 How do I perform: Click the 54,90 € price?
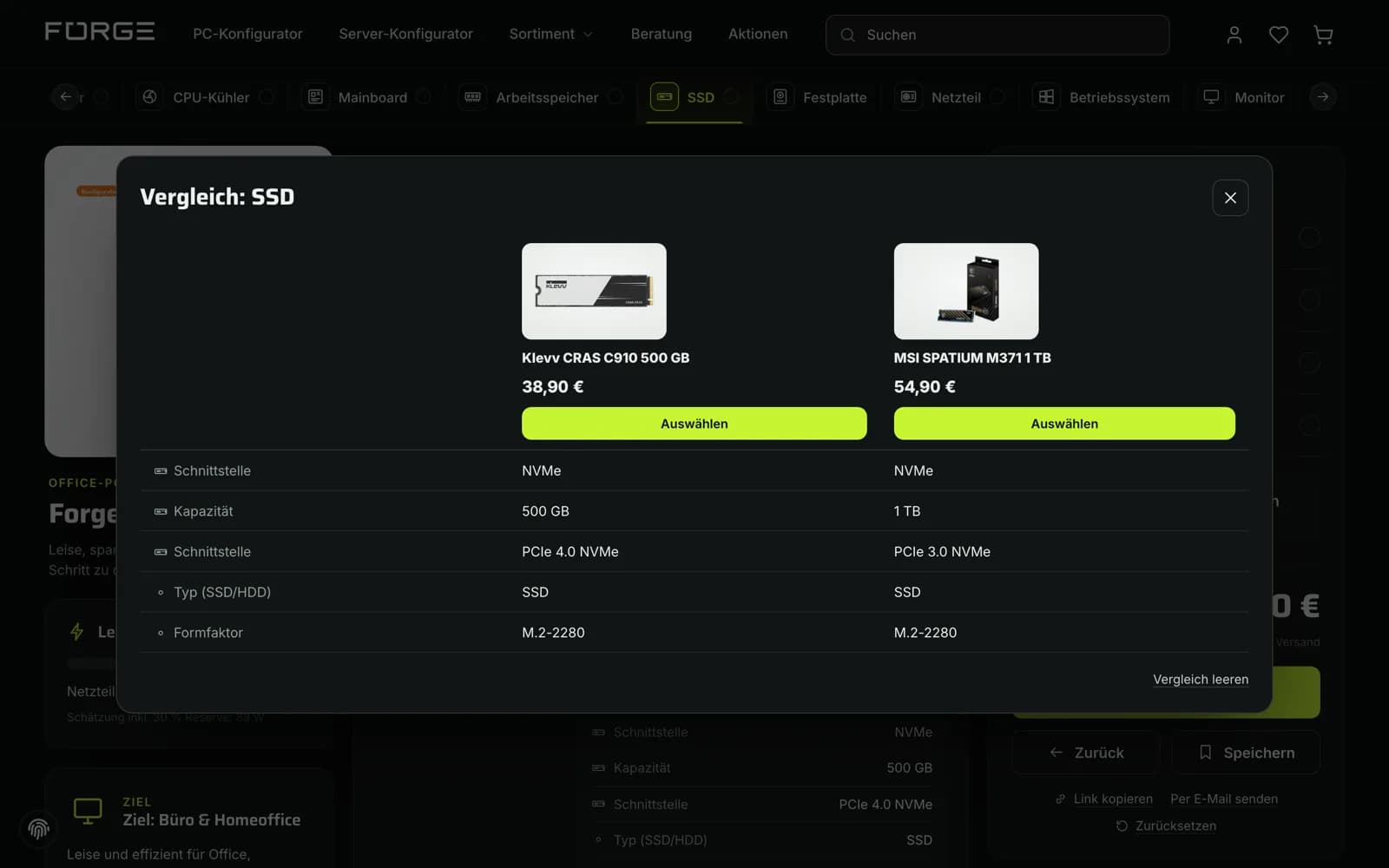coord(925,387)
